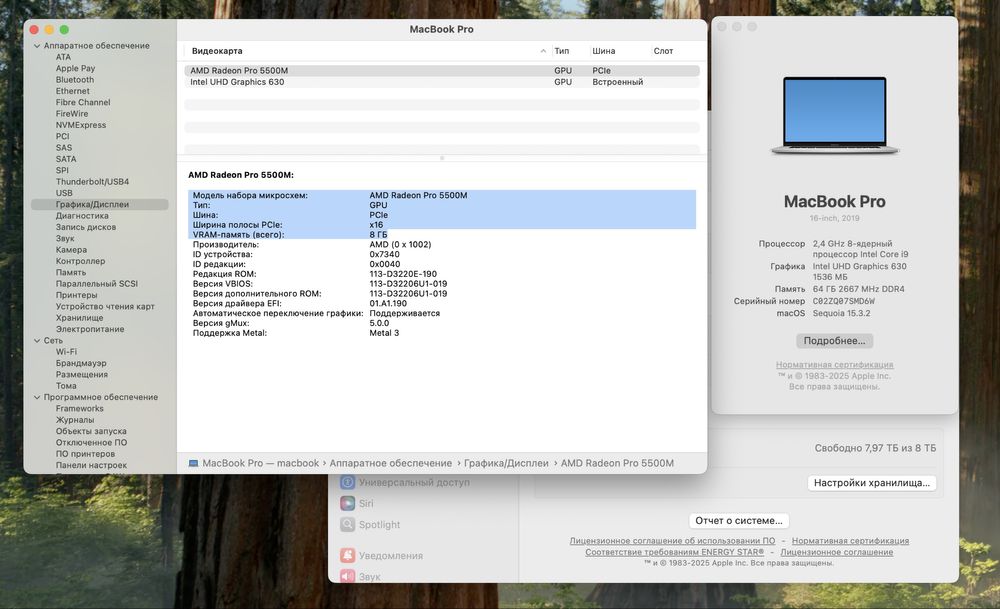The height and width of the screenshot is (609, 1000).
Task: Click Отчет о системе... button
Action: click(x=739, y=521)
